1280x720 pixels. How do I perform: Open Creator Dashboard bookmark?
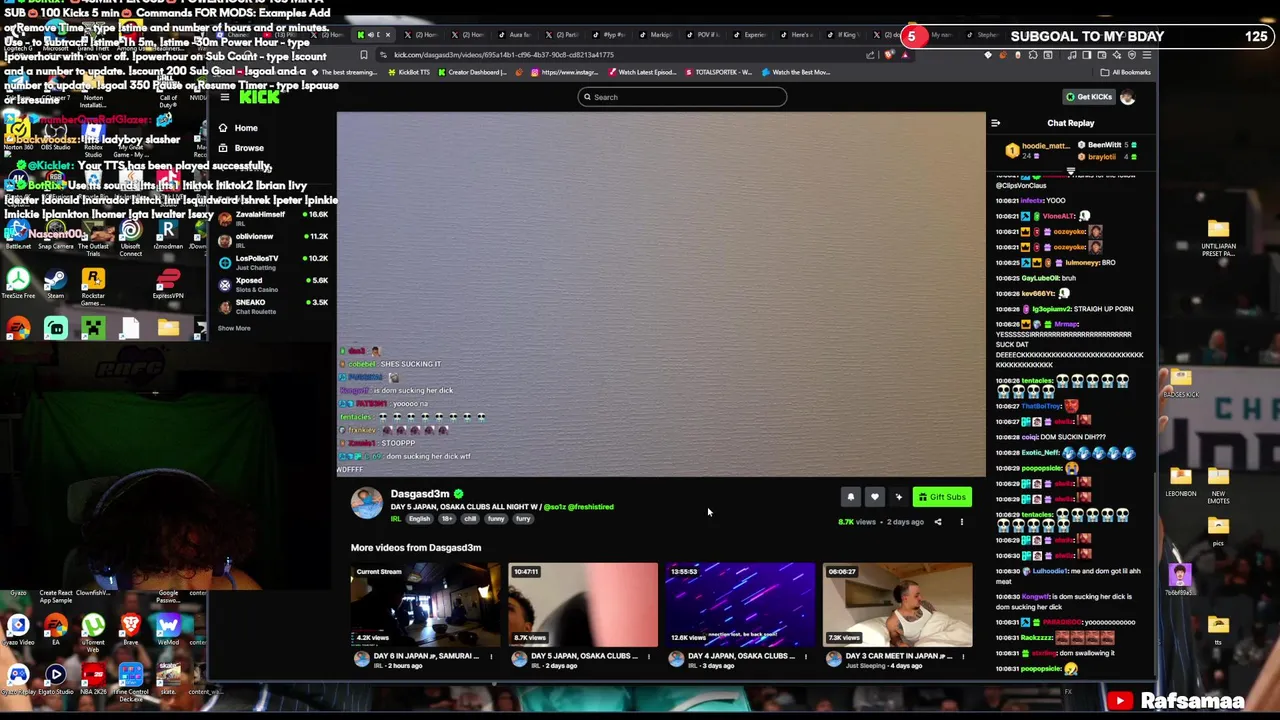[473, 72]
